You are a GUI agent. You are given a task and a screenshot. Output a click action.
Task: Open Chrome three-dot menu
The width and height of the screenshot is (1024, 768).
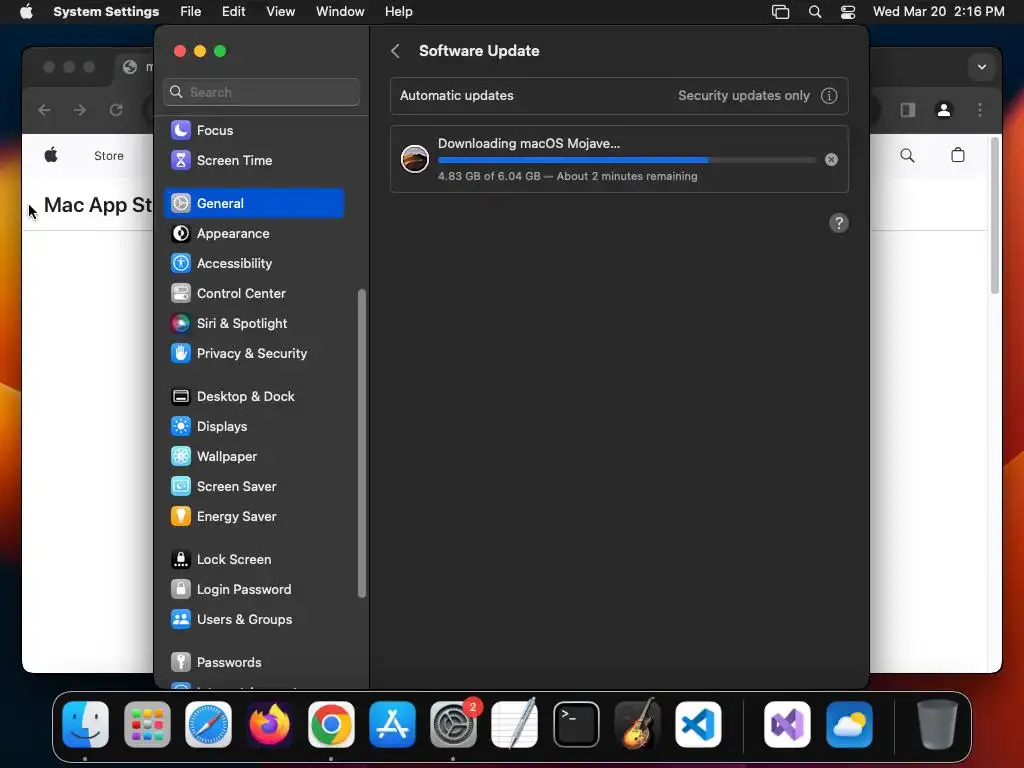click(980, 110)
